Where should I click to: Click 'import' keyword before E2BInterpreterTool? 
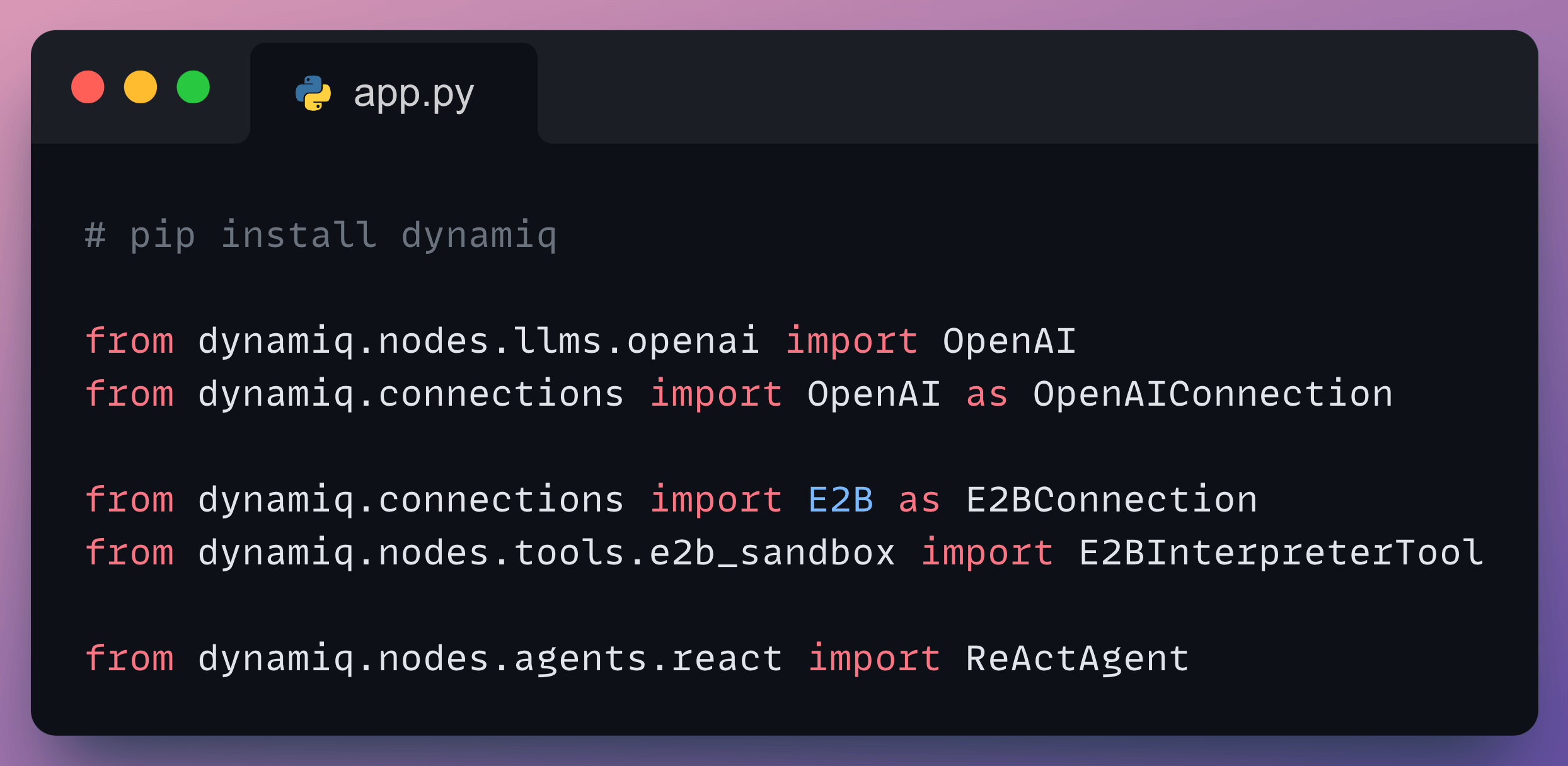click(x=987, y=553)
